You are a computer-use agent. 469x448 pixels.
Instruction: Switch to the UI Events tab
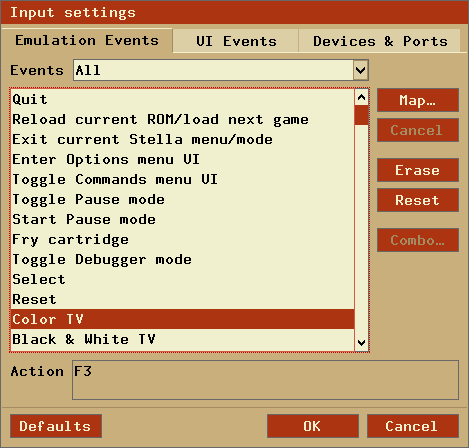coord(236,41)
